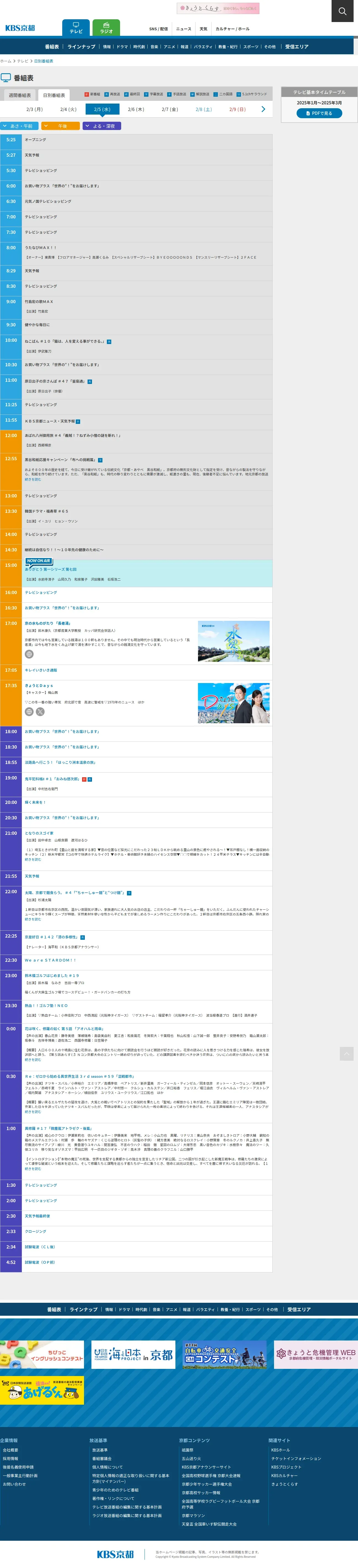Open website icon for きょうとDays
Image resolution: width=358 pixels, height=1568 pixels.
tap(29, 712)
